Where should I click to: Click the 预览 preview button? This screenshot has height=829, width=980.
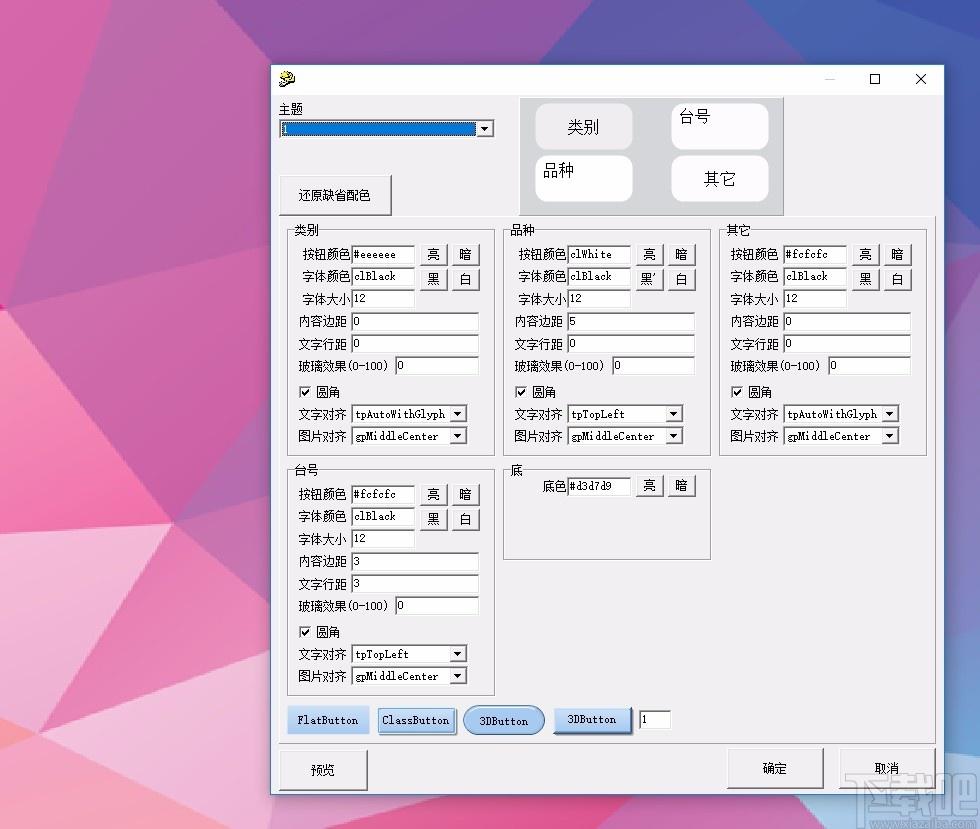click(x=323, y=770)
